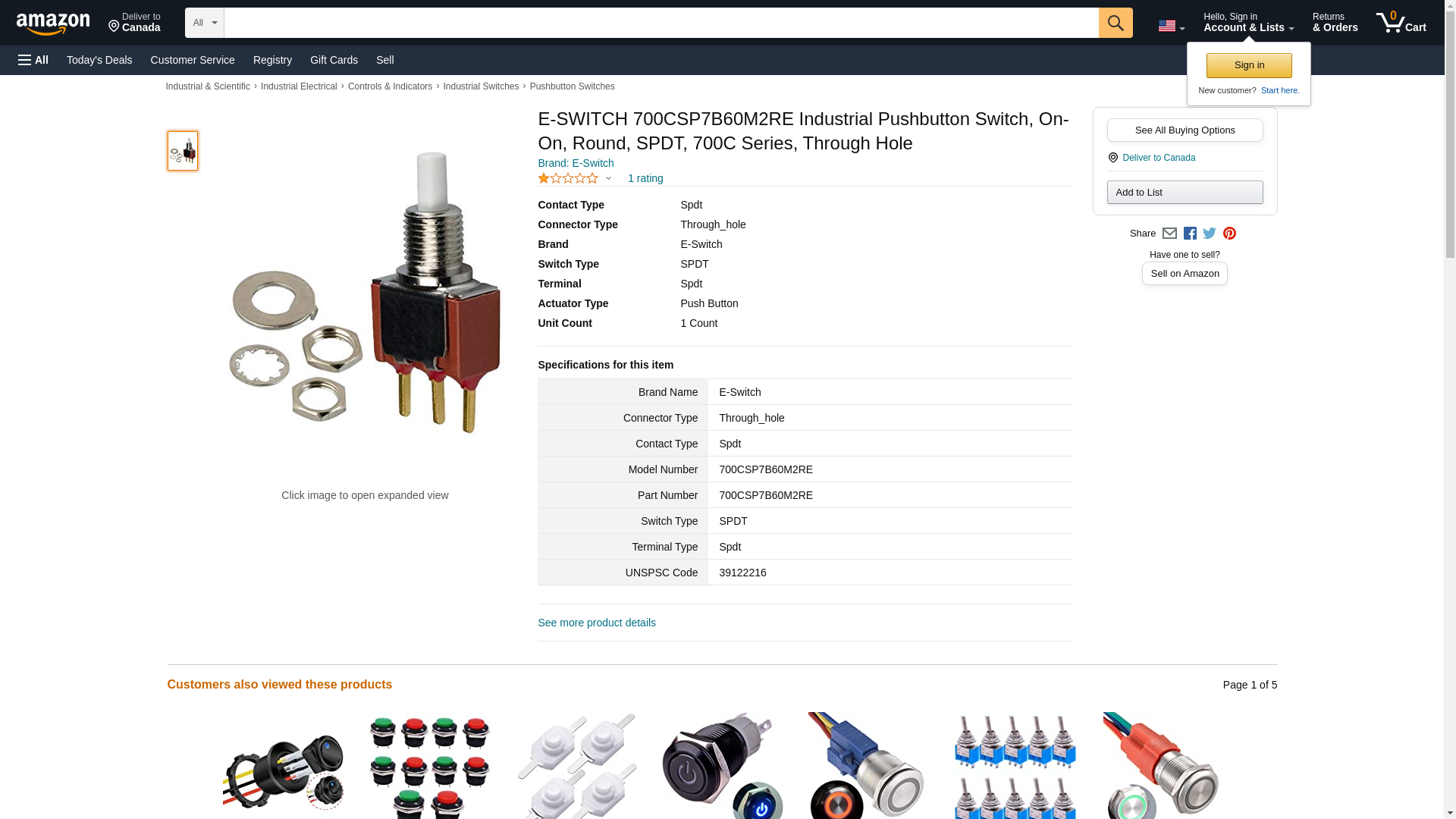Click into the search text field
Screen dimensions: 1456x819
tap(661, 23)
